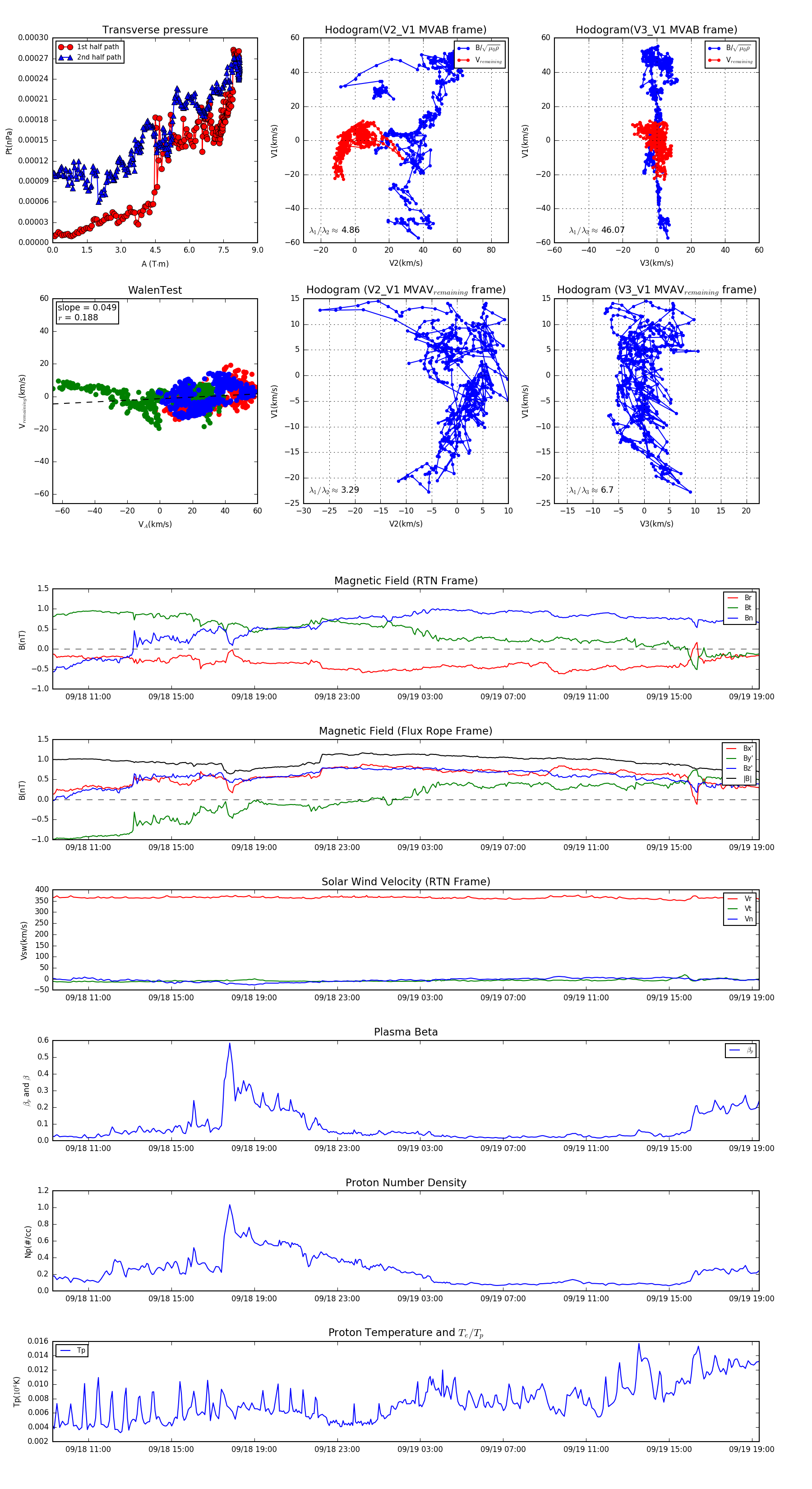
Task: Select the "1st half path" legend entry
Action: [x=89, y=47]
